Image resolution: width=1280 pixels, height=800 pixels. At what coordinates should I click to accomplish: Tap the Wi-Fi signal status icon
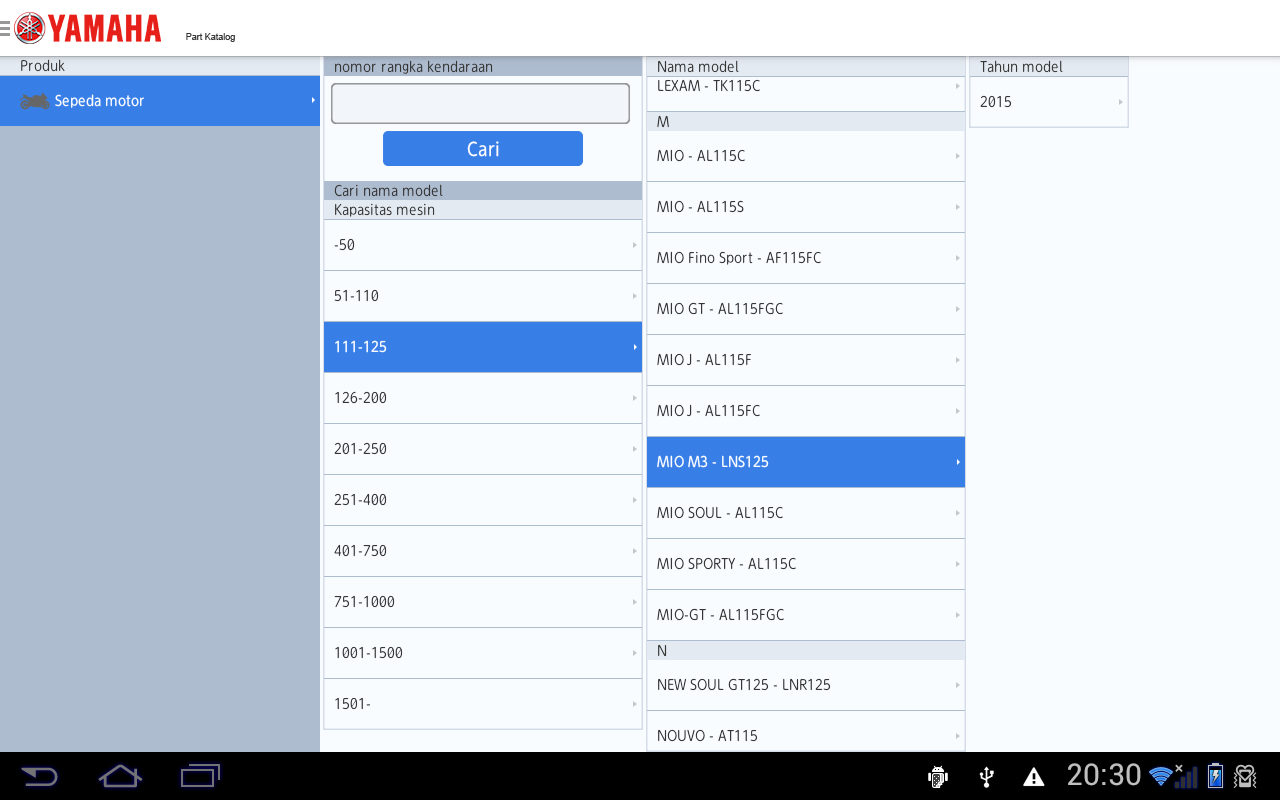pyautogui.click(x=1161, y=776)
